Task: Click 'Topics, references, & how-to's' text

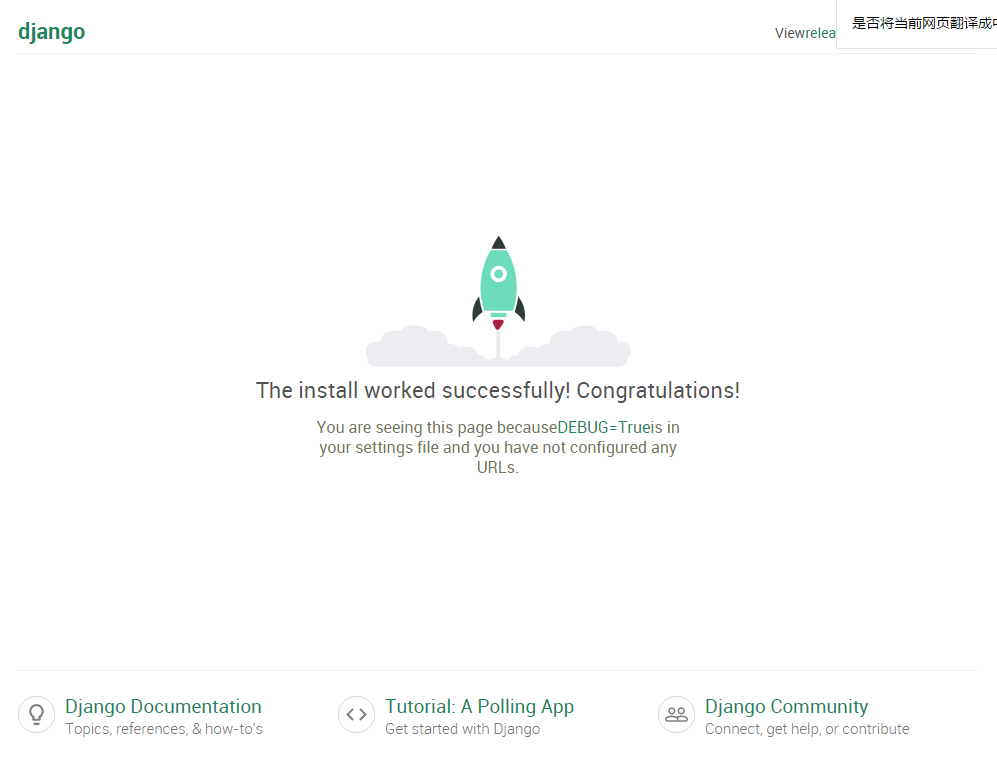Action: 164,729
